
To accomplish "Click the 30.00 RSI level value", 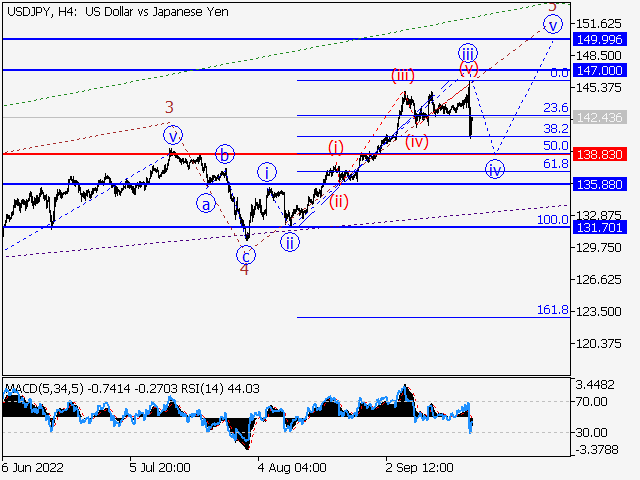I will (591, 432).
